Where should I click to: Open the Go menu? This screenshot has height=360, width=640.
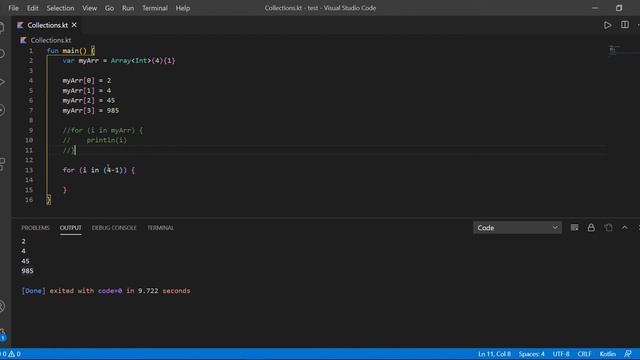click(x=109, y=8)
